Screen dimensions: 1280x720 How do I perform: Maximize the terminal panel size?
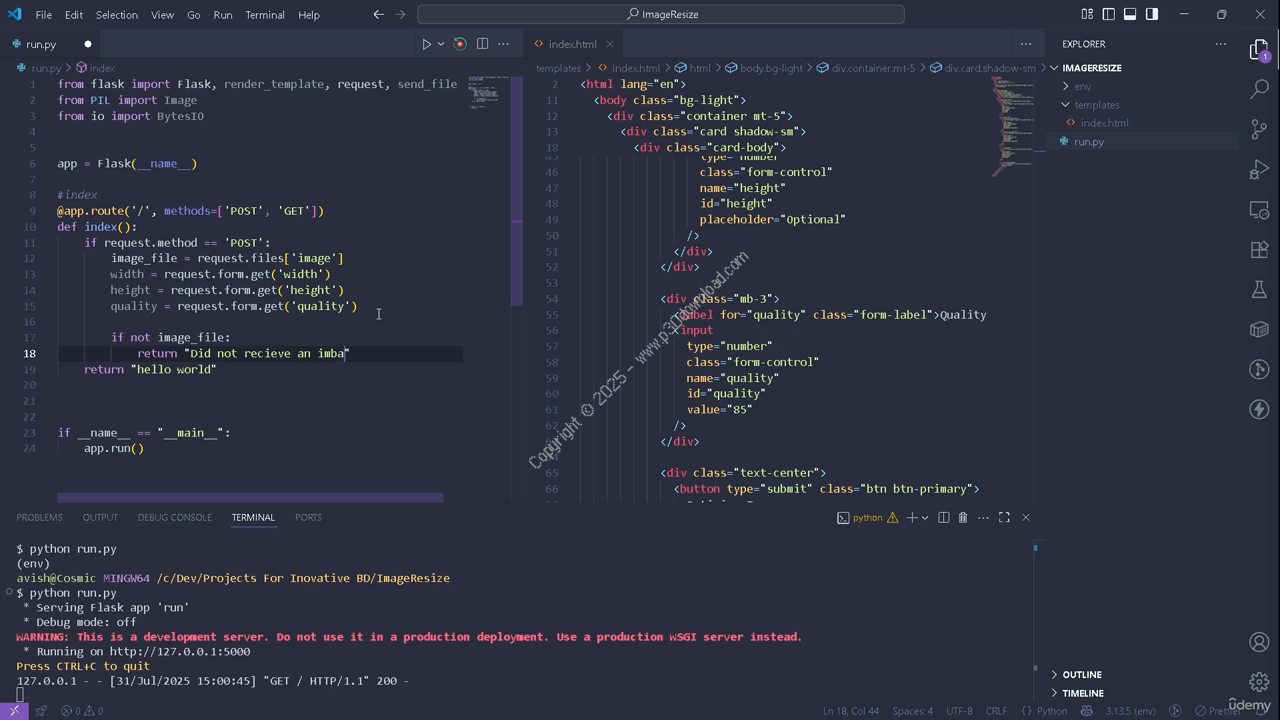[x=1004, y=517]
